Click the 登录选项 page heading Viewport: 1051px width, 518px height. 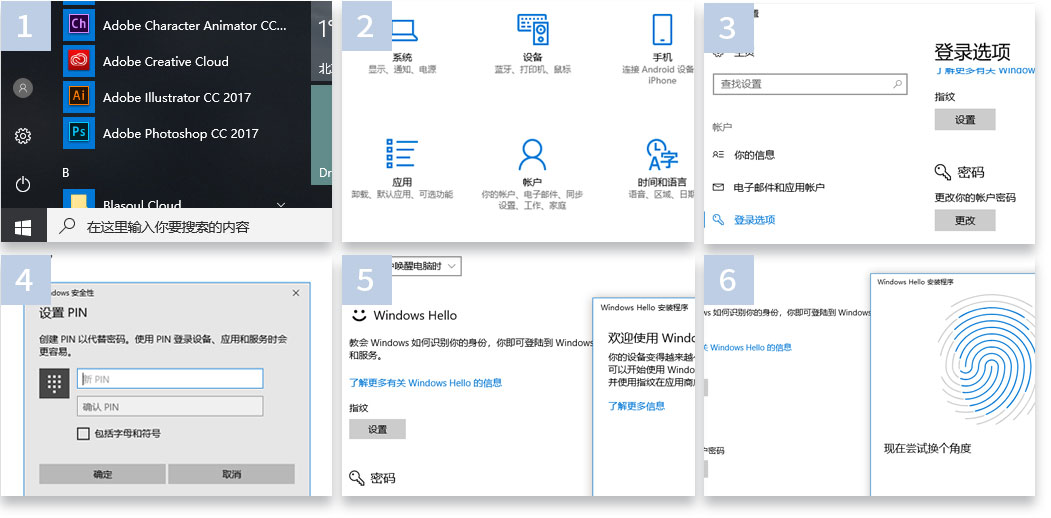[972, 52]
